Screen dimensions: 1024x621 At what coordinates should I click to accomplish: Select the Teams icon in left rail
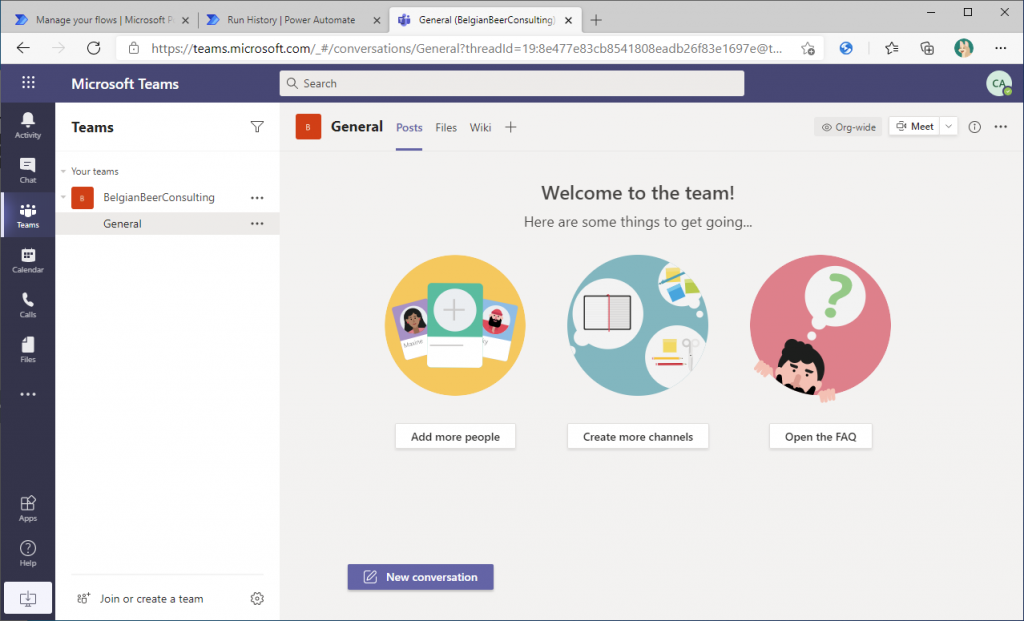point(27,215)
